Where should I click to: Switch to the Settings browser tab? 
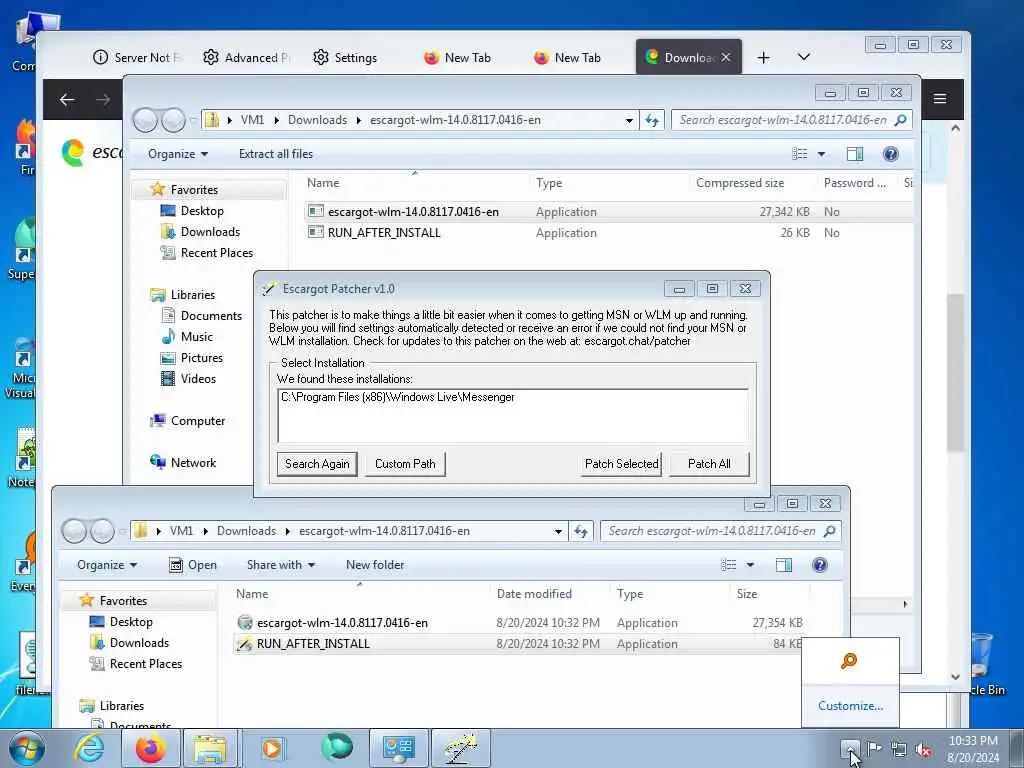pyautogui.click(x=345, y=57)
